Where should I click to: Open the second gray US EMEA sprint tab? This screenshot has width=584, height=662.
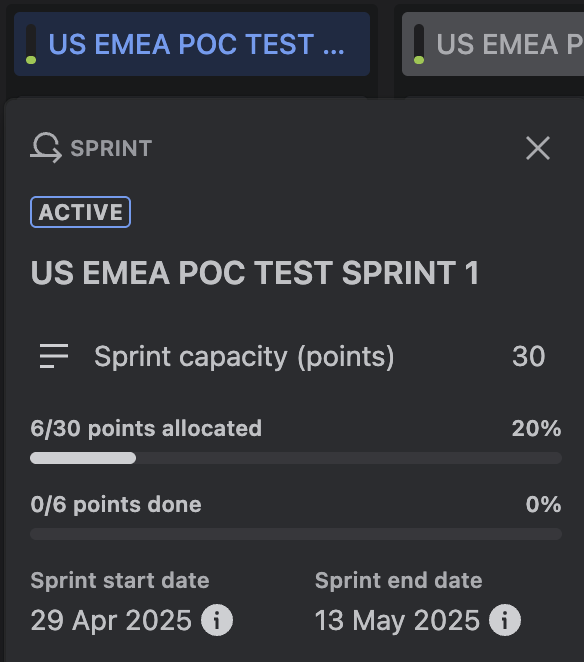(493, 44)
